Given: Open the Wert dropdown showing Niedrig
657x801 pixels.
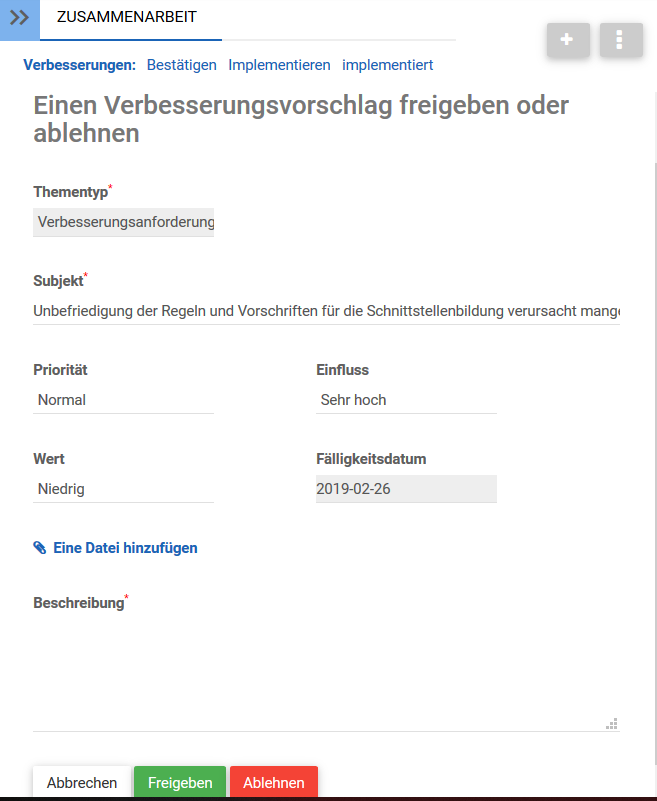Looking at the screenshot, I should pos(124,489).
